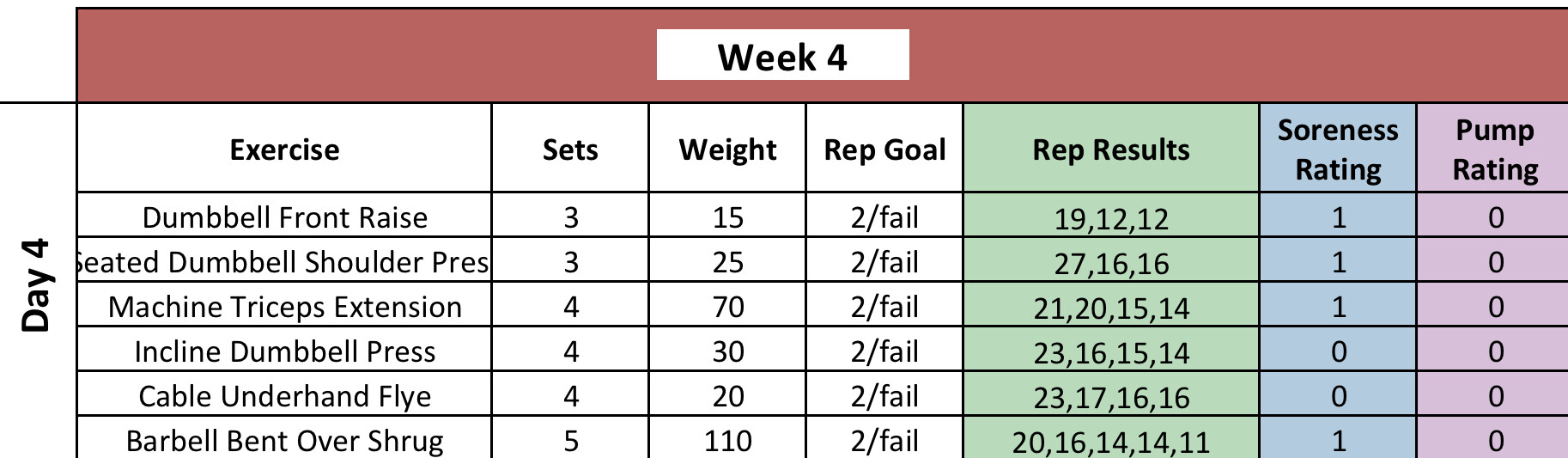Click the Weight column header
Viewport: 1568px width, 458px height.
[727, 150]
